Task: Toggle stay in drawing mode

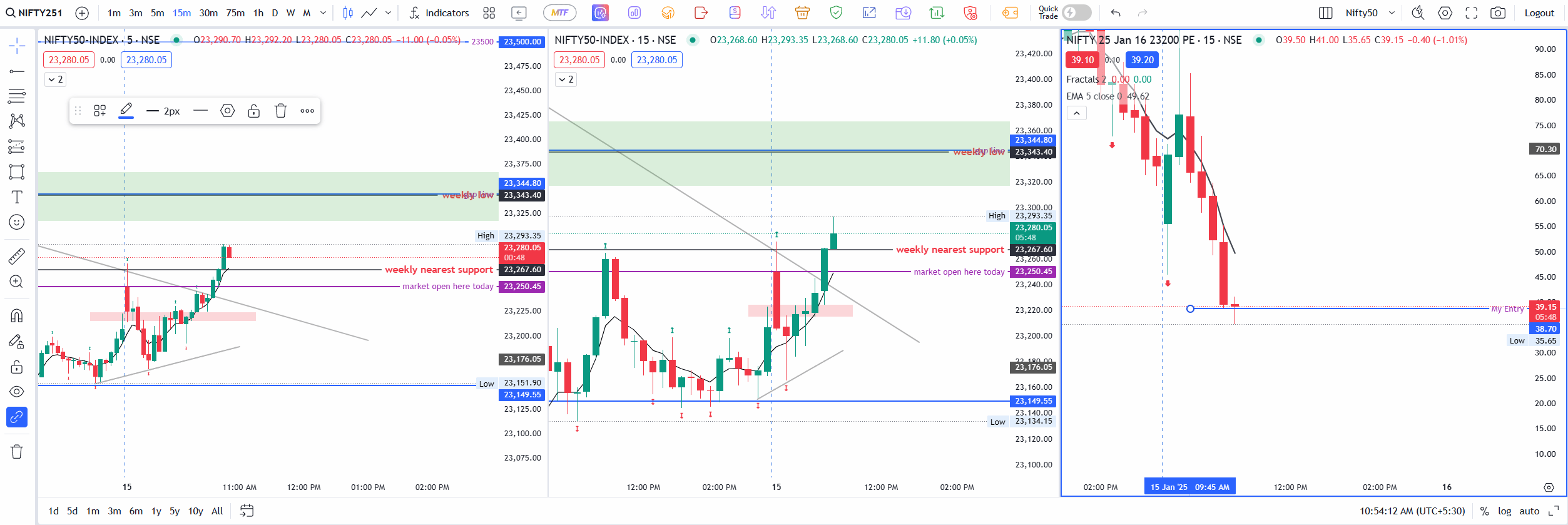Action: 17,342
